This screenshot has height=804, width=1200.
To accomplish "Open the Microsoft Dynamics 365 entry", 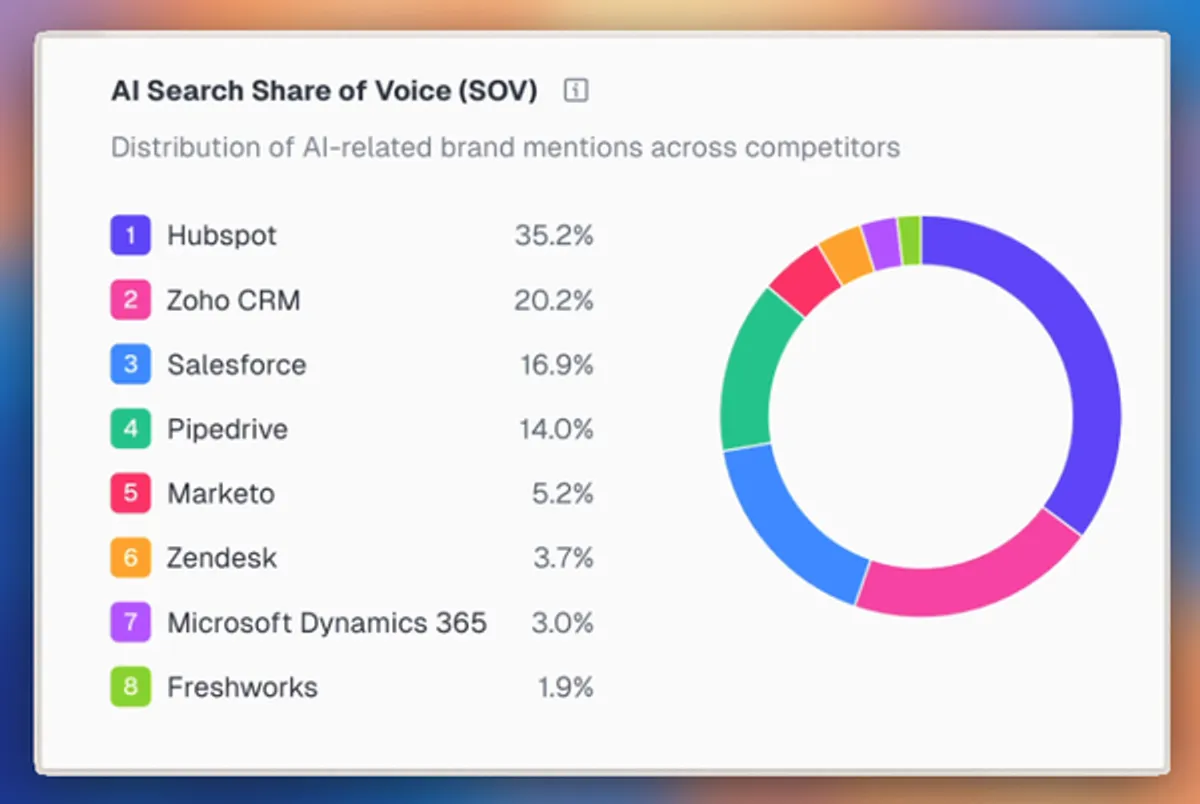I will [x=326, y=623].
